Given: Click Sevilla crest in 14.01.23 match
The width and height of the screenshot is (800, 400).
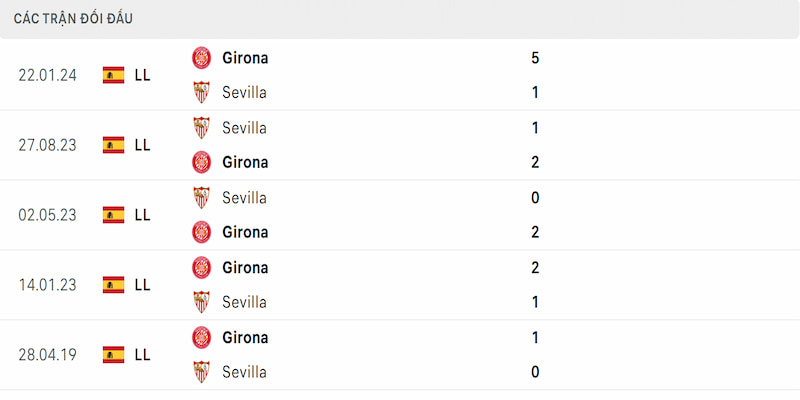Looking at the screenshot, I should point(202,302).
